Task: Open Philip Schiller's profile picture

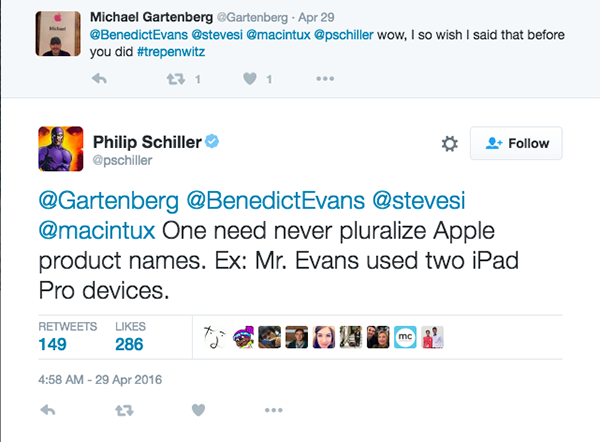Action: coord(59,149)
